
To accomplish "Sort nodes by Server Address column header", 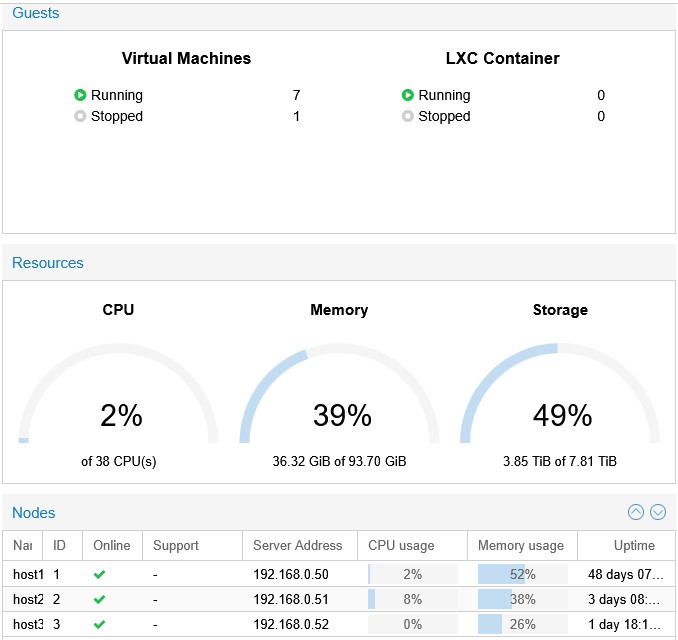I will coord(297,546).
